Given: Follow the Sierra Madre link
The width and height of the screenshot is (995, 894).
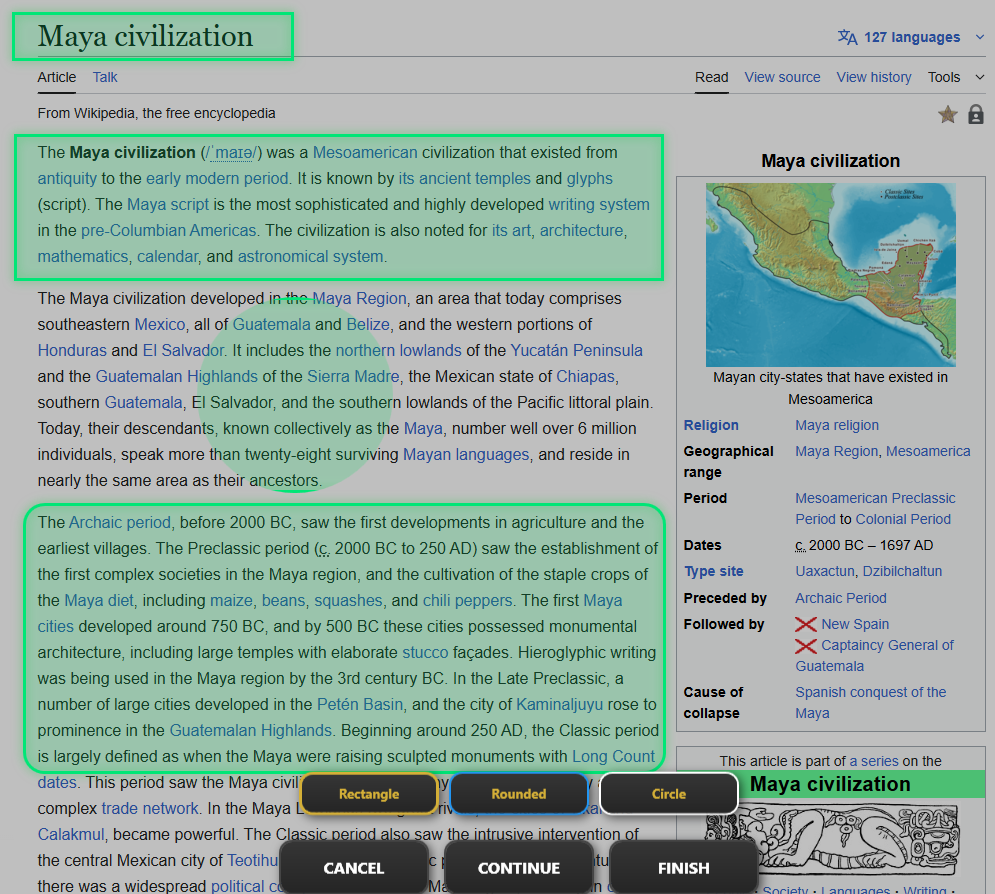Looking at the screenshot, I should tap(353, 377).
